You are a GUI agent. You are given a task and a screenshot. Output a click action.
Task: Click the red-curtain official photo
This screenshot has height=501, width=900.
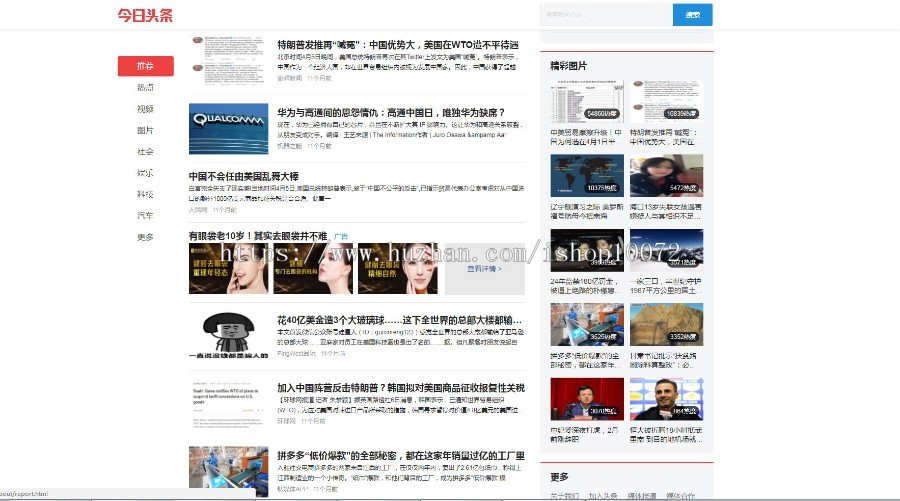587,399
